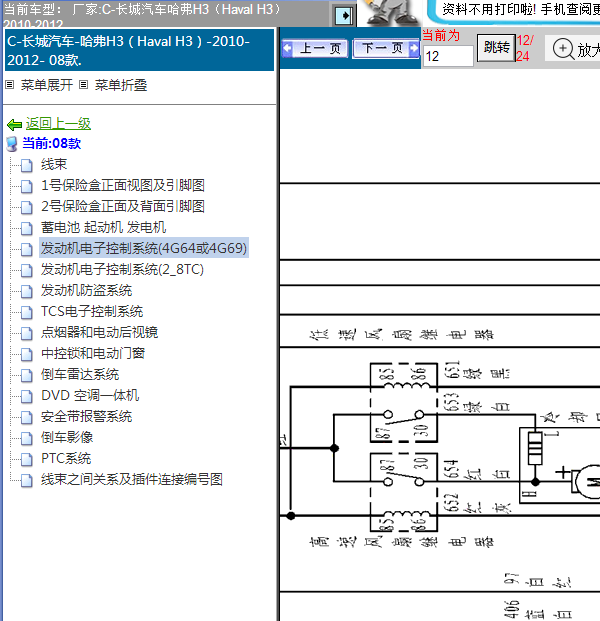This screenshot has width=600, height=621.
Task: Select 当前:08款 tree root
Action: (x=51, y=143)
